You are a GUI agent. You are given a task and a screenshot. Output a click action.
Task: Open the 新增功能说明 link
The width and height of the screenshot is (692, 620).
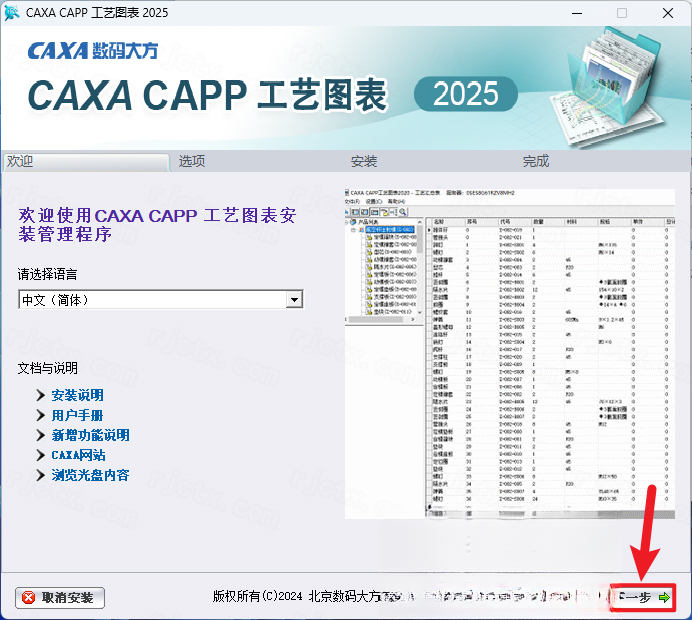coord(90,435)
